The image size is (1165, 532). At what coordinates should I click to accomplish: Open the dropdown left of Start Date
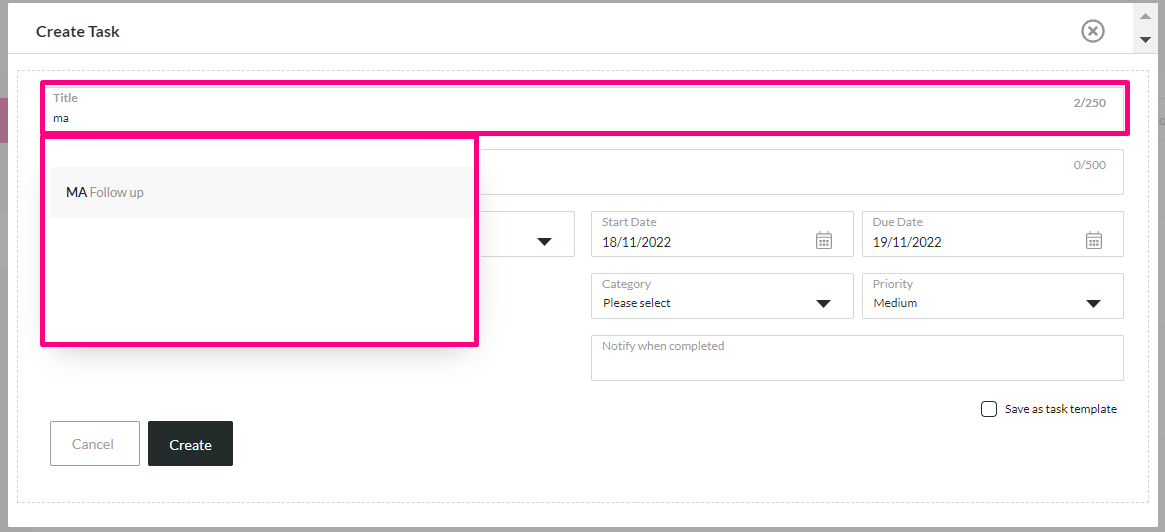click(x=545, y=241)
